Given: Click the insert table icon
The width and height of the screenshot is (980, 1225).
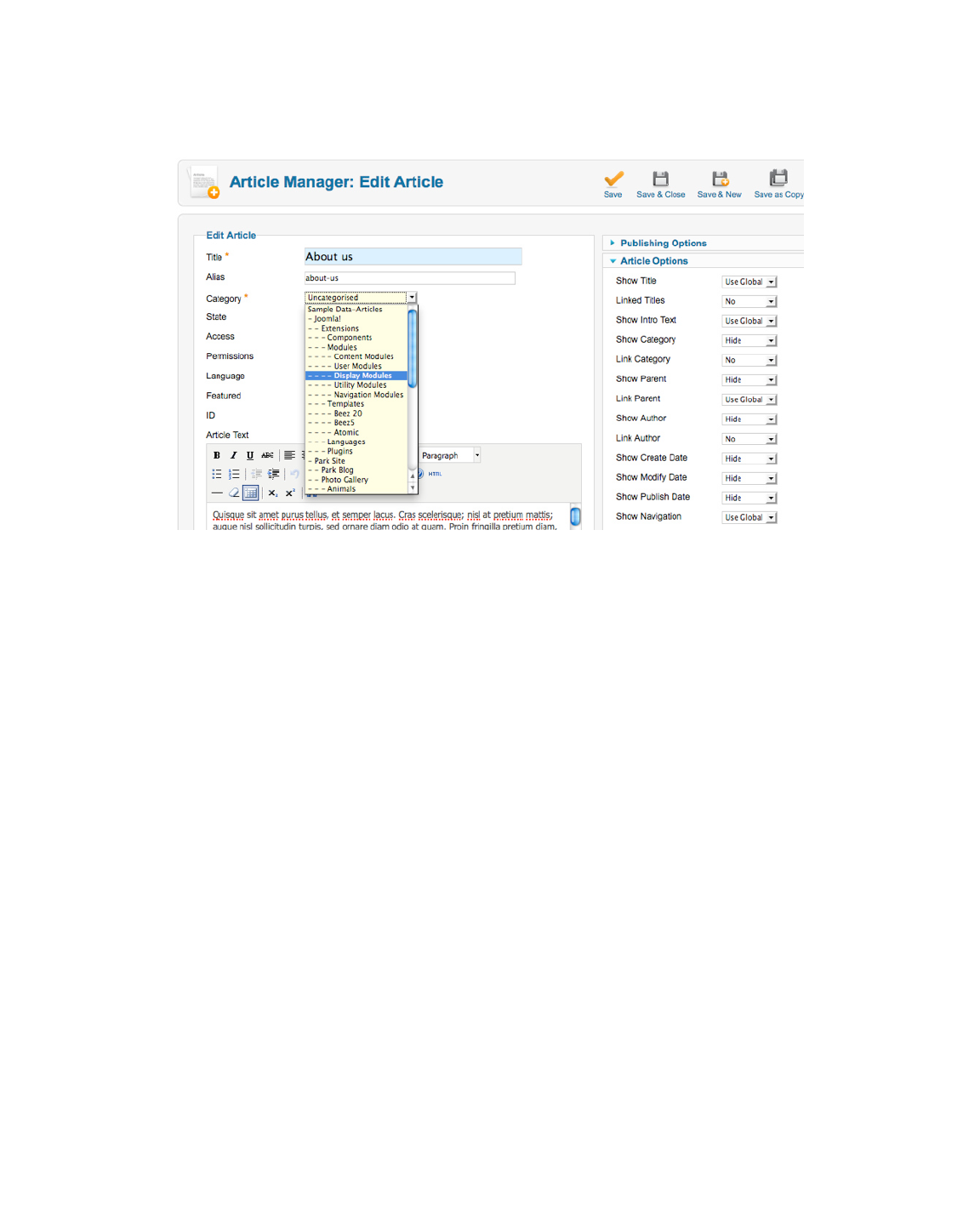Looking at the screenshot, I should 250,493.
